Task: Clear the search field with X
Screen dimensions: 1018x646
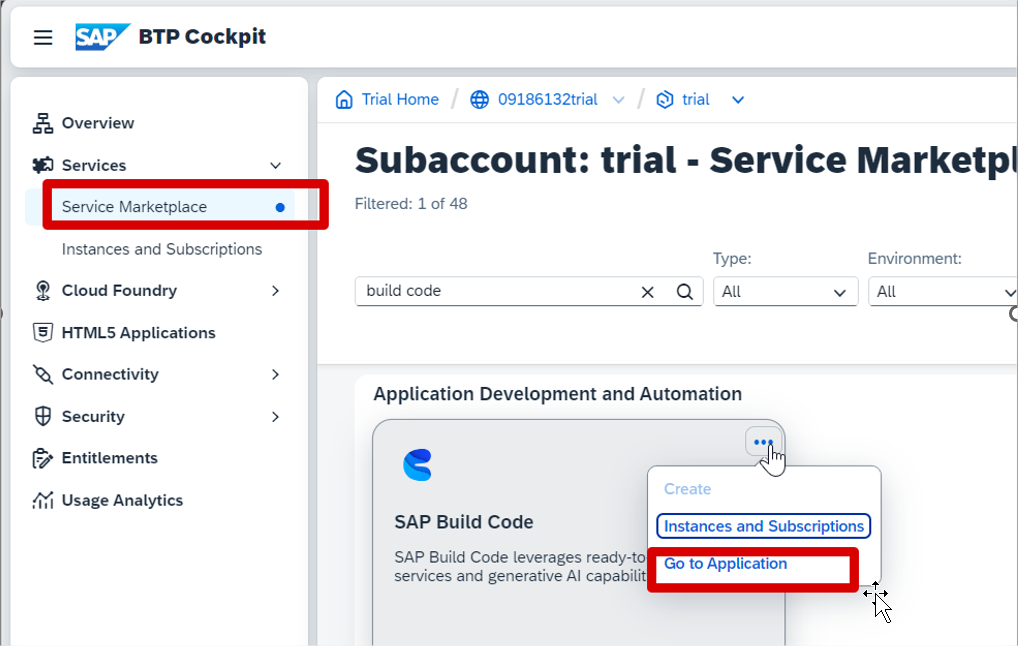Action: 647,292
